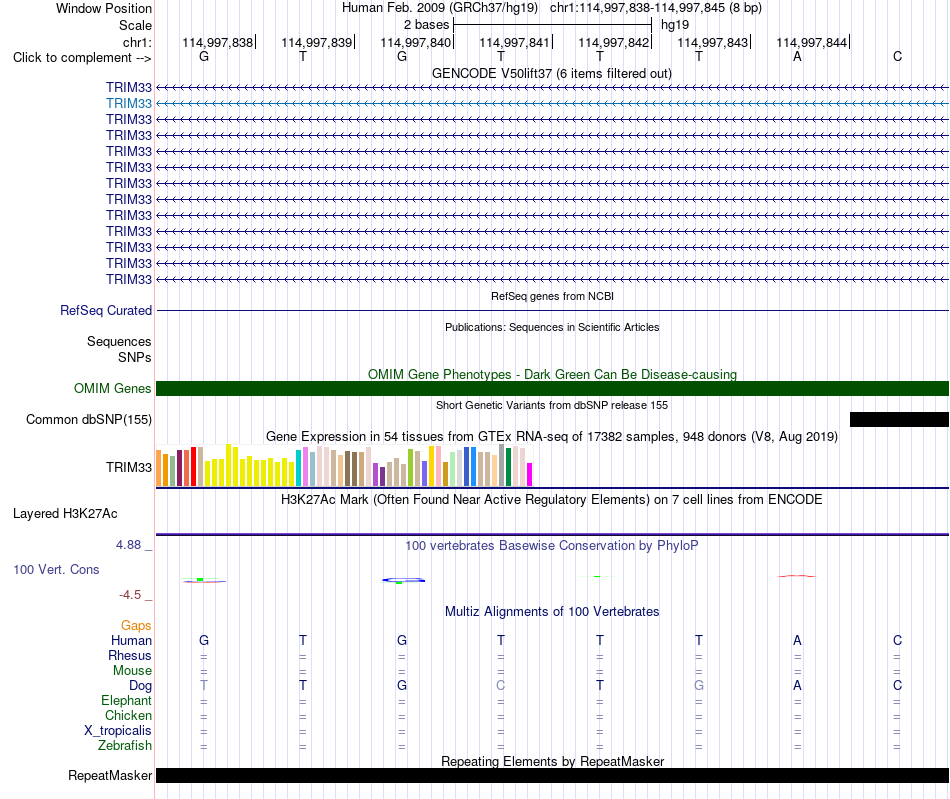Click the "Human" alignment row label
This screenshot has width=950, height=799.
pyautogui.click(x=131, y=640)
